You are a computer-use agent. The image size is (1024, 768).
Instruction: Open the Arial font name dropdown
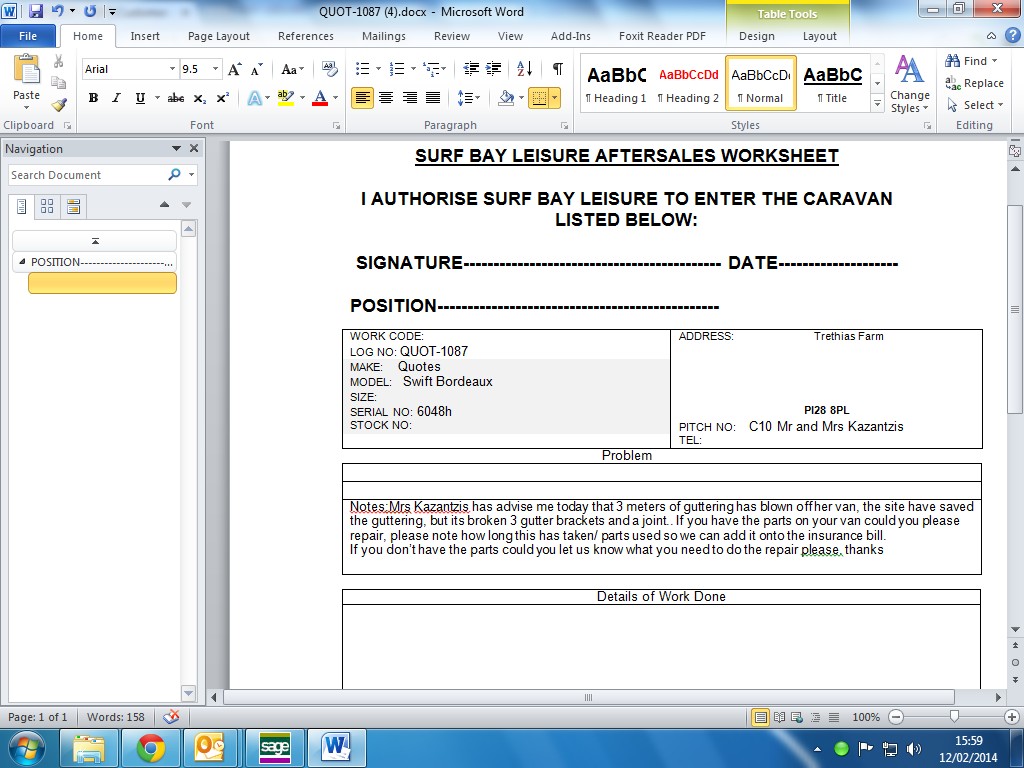point(171,70)
